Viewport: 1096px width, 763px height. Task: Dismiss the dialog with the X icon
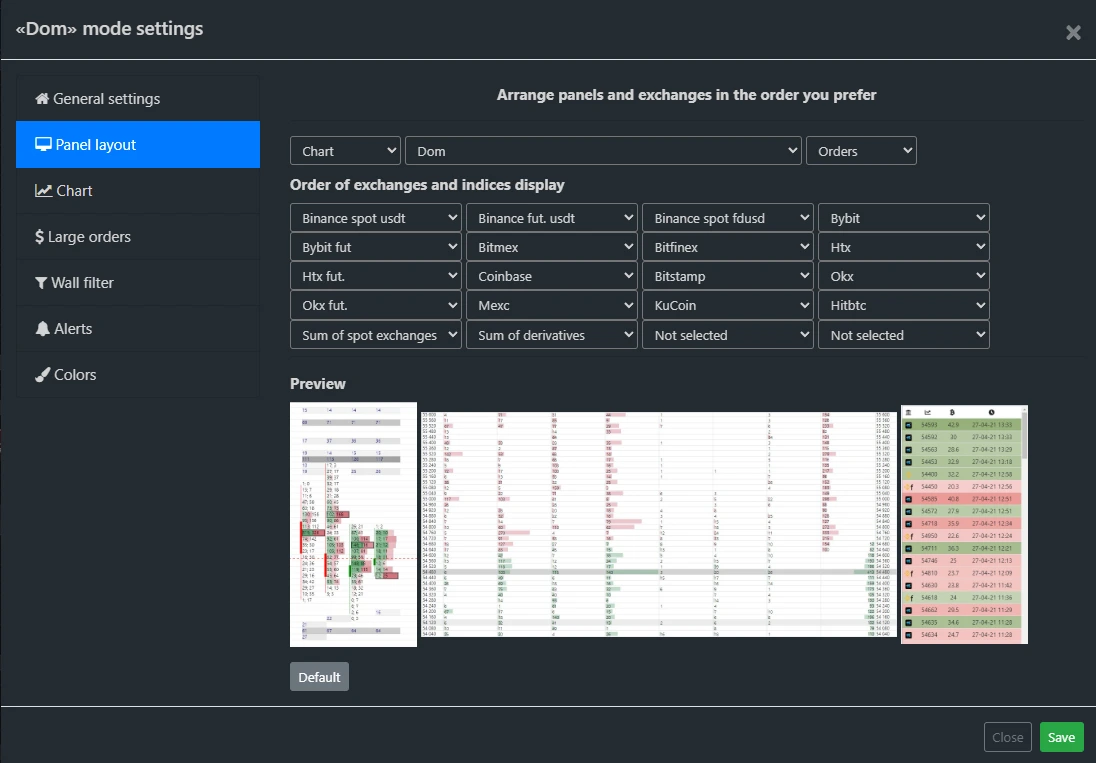click(x=1073, y=32)
